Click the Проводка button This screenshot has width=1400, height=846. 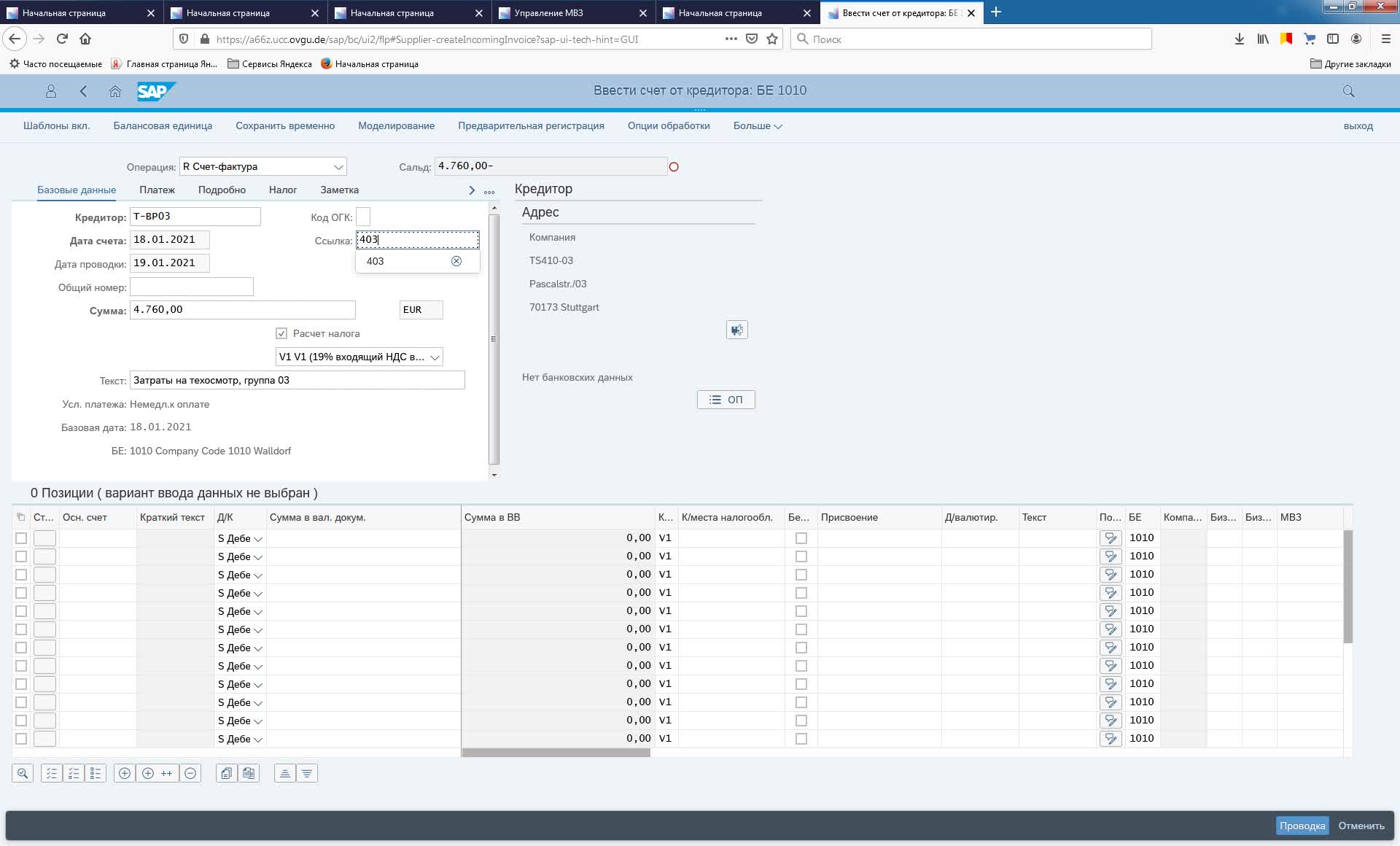click(1302, 826)
